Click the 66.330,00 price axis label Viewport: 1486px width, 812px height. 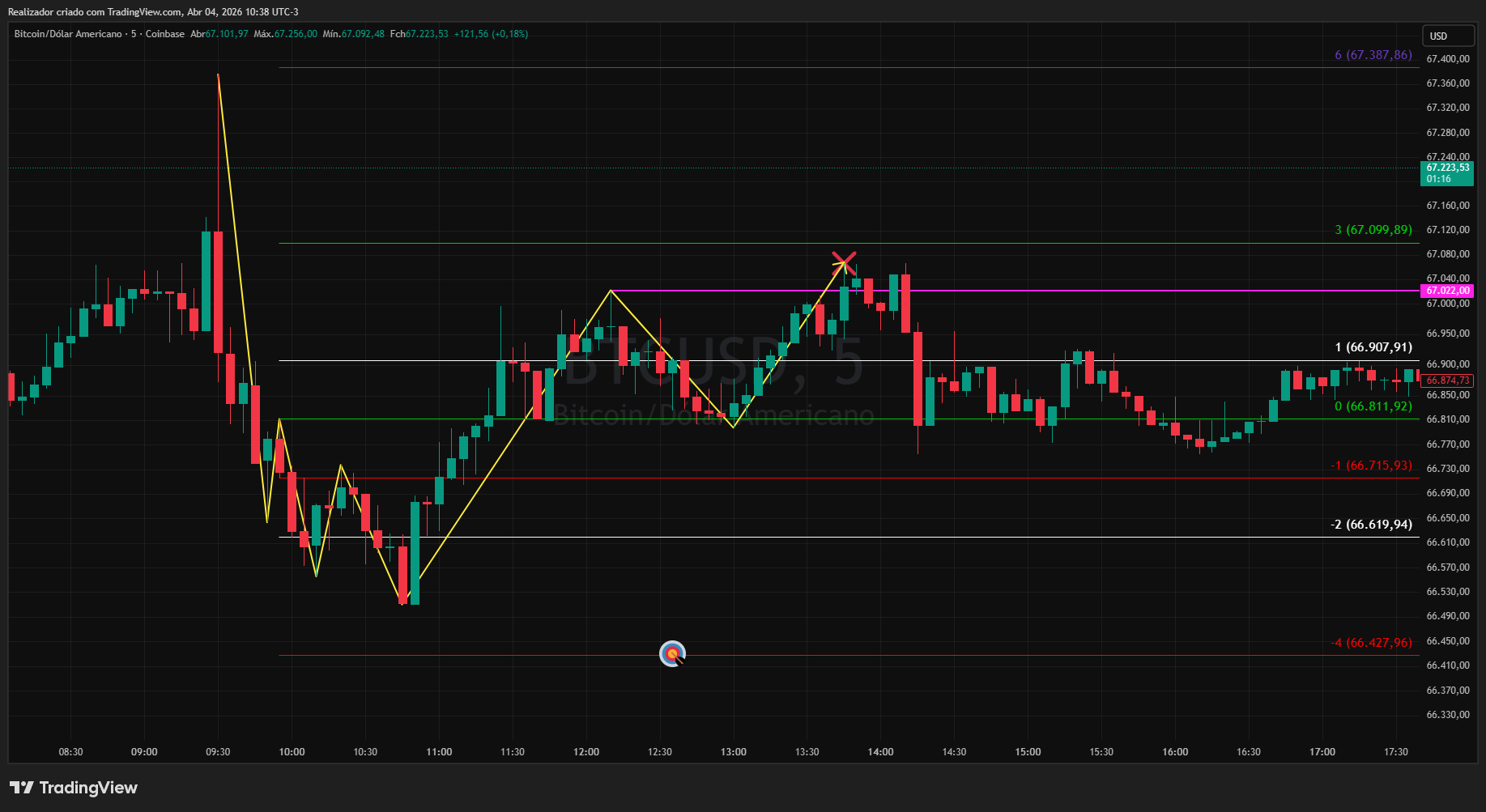[x=1448, y=715]
